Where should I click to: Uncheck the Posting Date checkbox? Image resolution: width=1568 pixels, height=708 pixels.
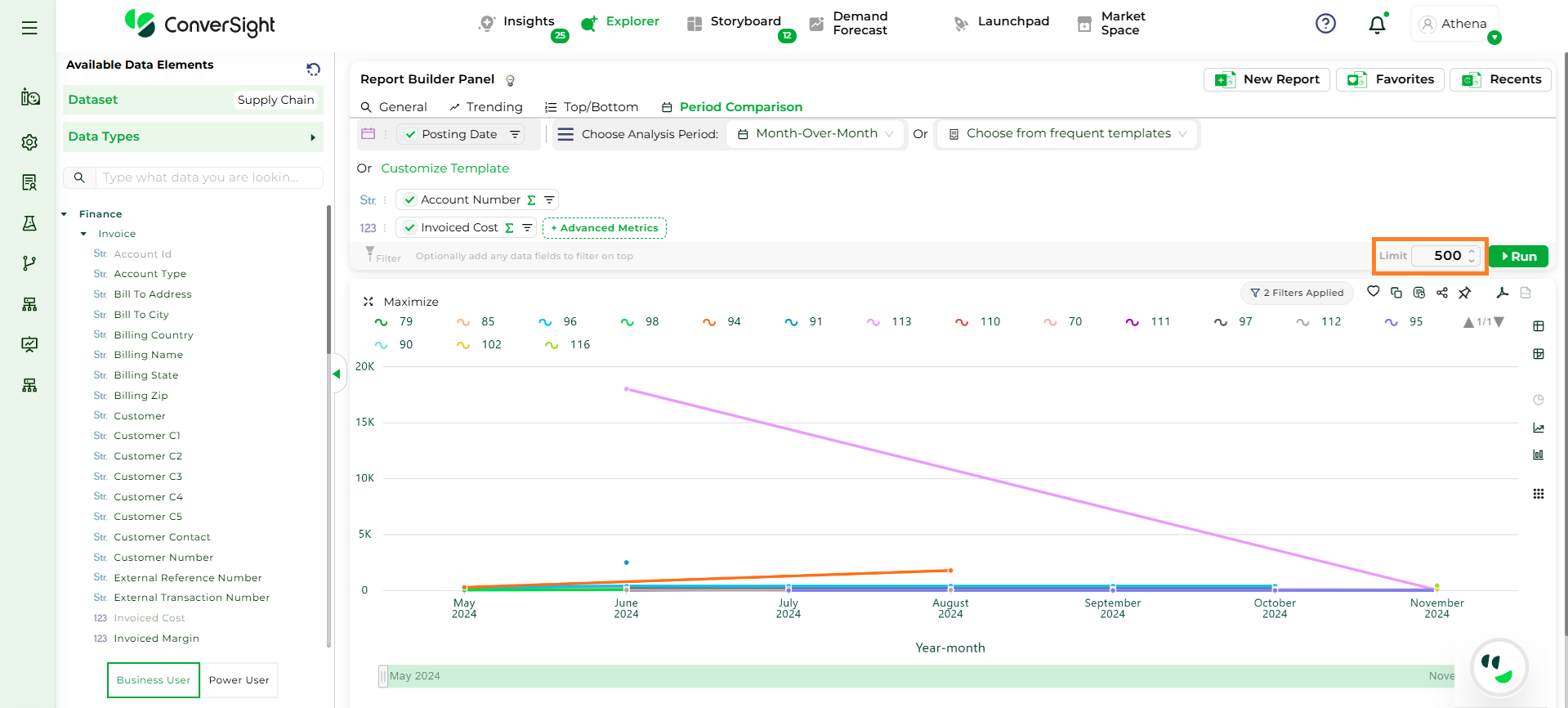[x=410, y=134]
